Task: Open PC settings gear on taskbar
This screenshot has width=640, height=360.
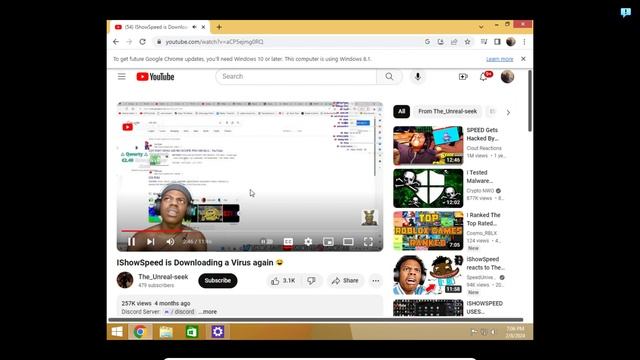Action: tap(218, 332)
